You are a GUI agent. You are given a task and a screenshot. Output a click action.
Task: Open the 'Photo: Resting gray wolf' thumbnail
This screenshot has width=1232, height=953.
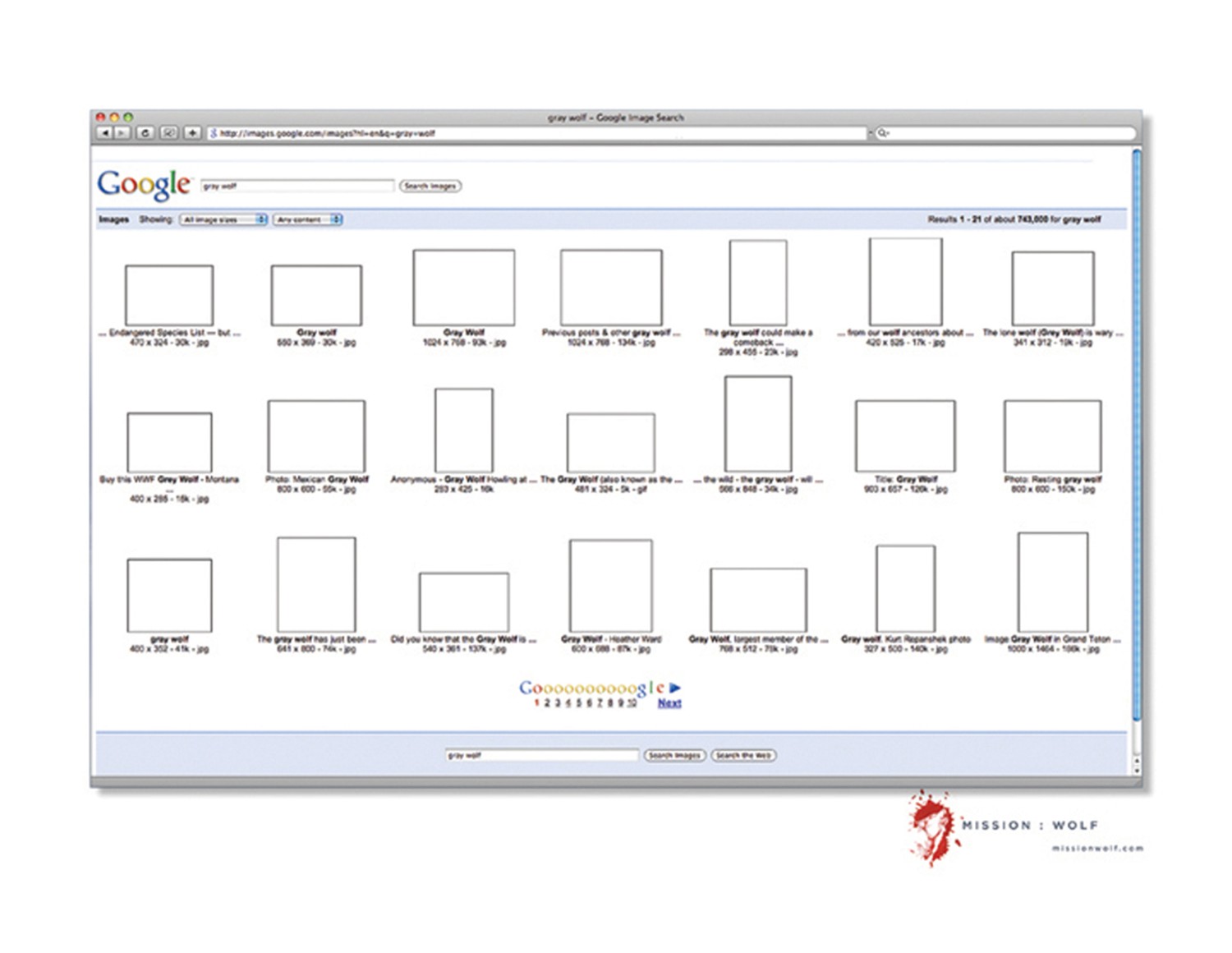(1053, 436)
